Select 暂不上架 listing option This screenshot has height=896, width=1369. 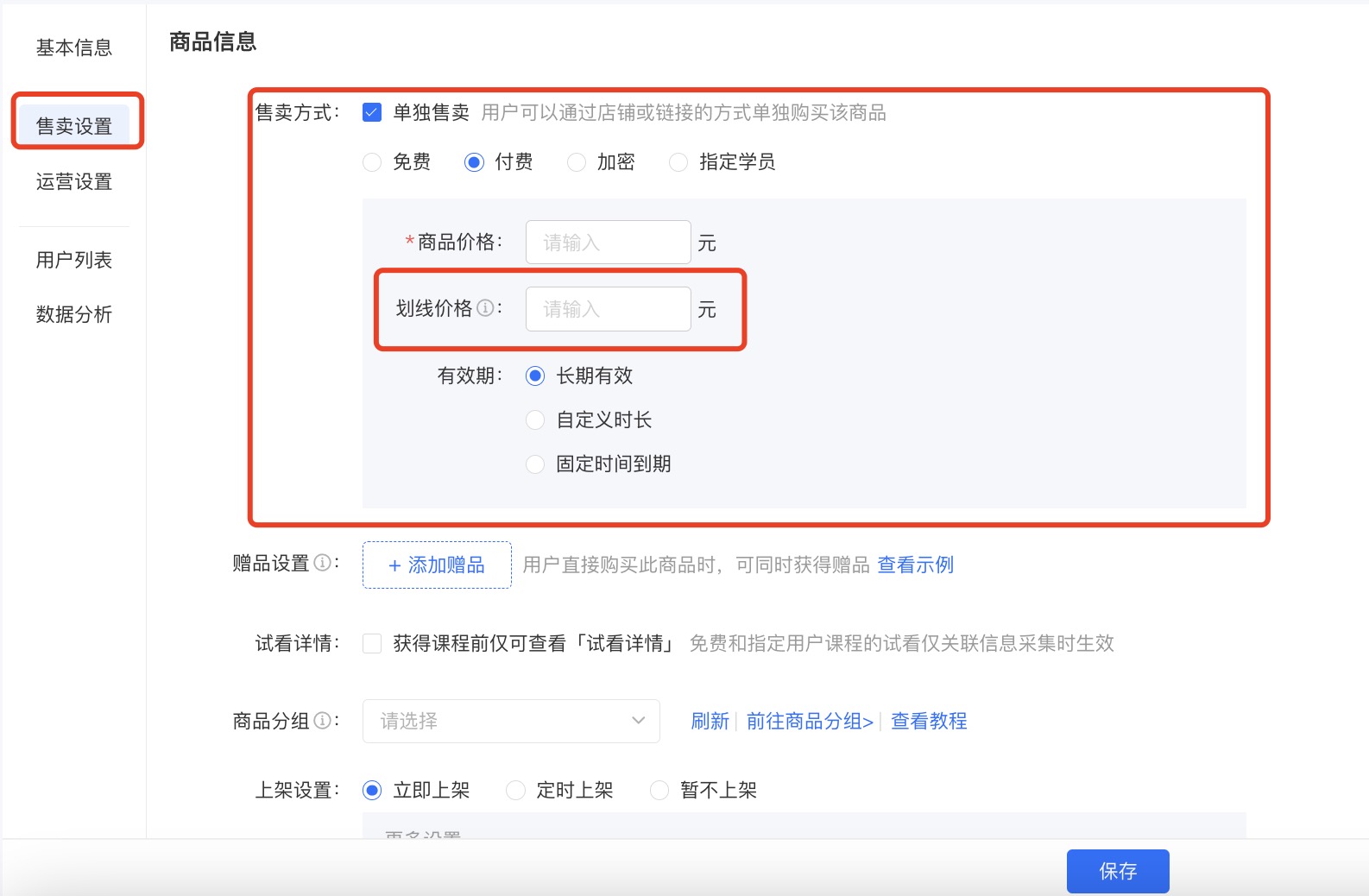tap(659, 791)
